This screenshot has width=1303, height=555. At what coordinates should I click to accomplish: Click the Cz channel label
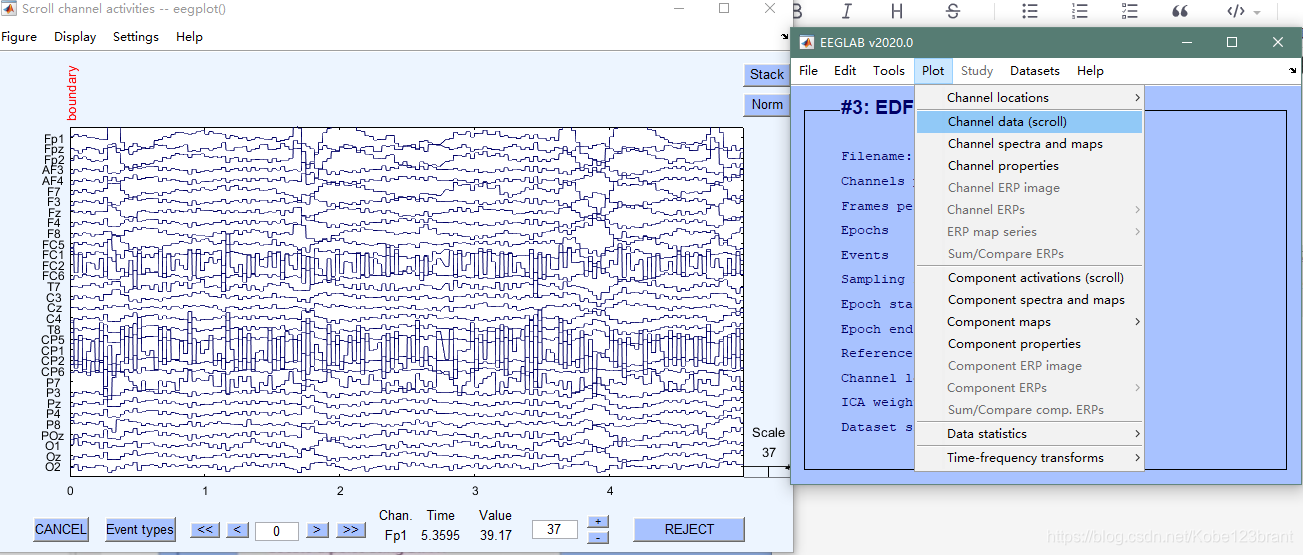click(x=55, y=308)
